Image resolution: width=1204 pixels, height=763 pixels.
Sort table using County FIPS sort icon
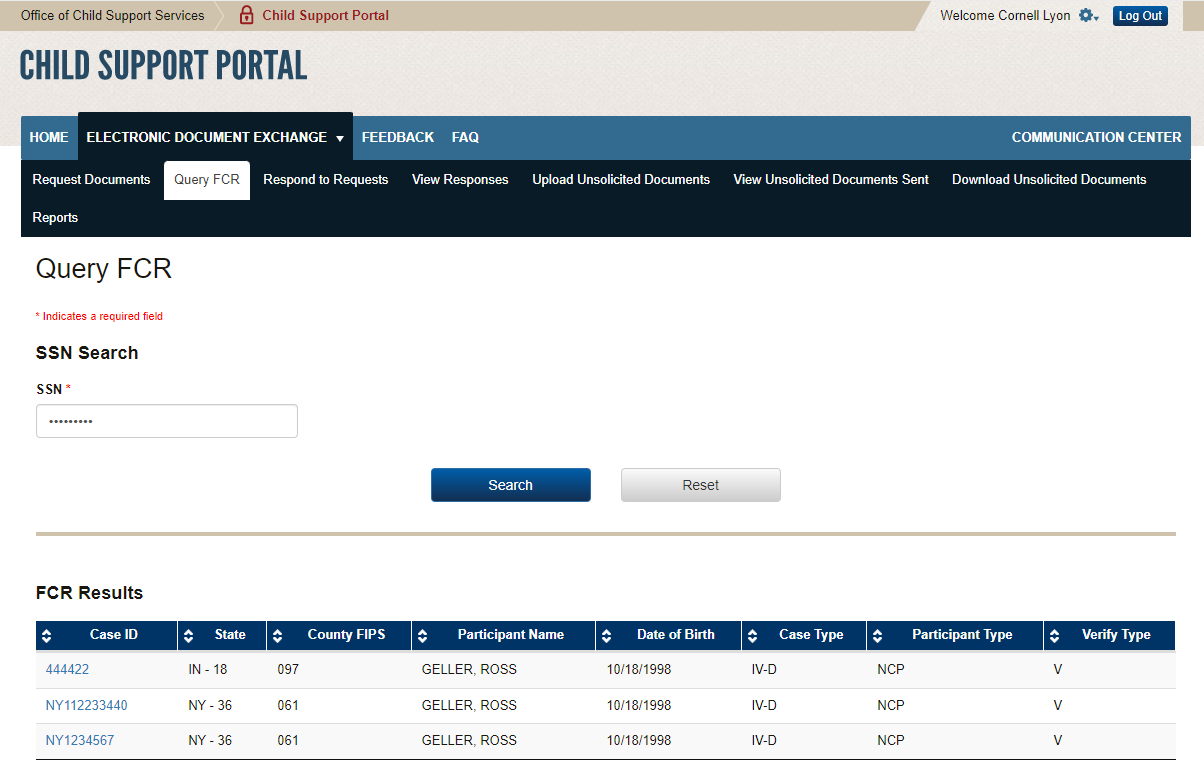(278, 635)
